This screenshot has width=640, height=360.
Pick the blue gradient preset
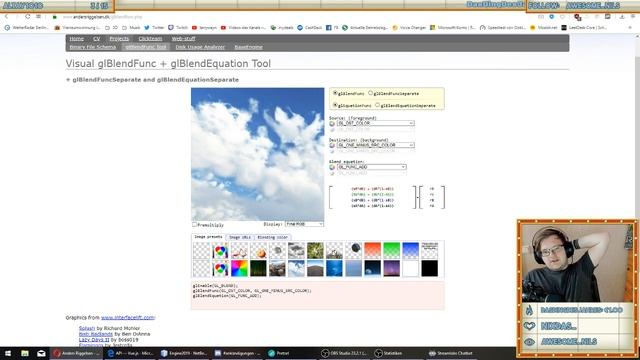pyautogui.click(x=411, y=251)
